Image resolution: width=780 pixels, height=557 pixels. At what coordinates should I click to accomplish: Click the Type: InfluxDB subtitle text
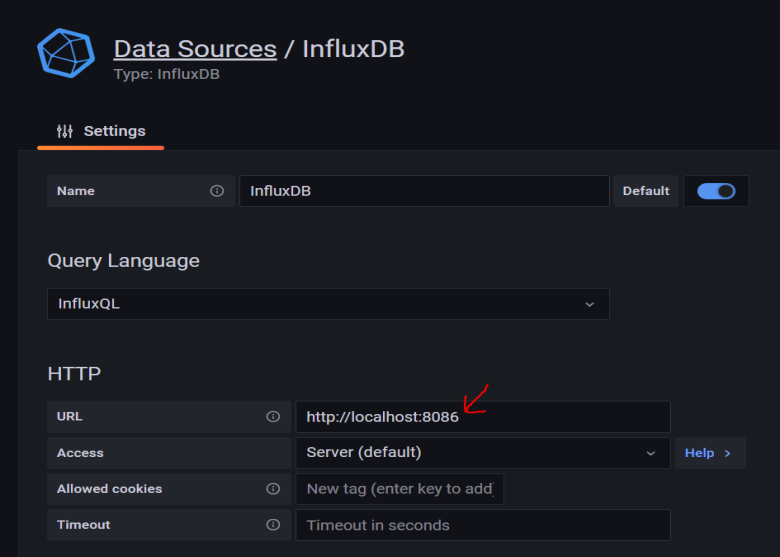click(167, 74)
